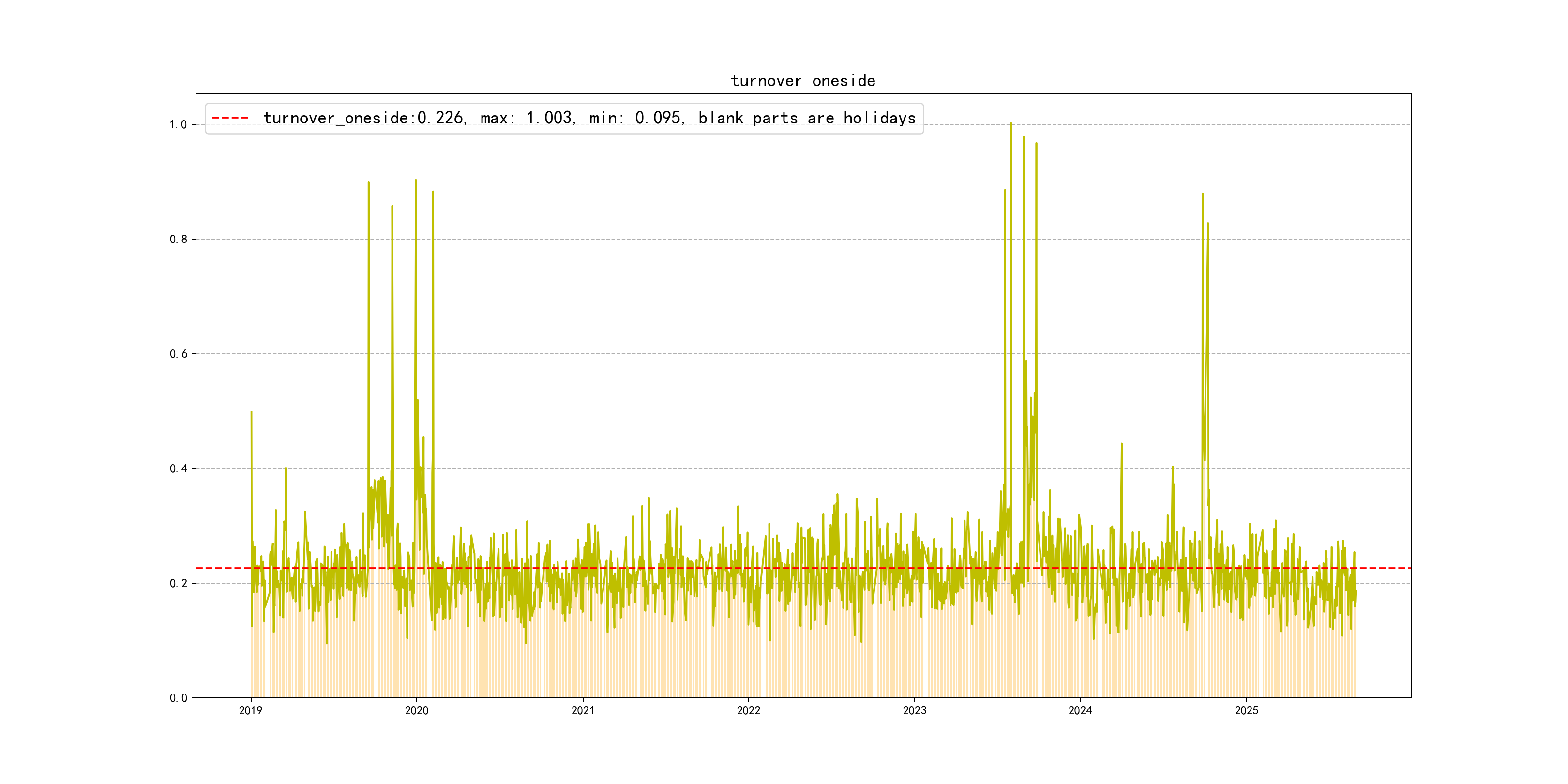The height and width of the screenshot is (784, 1568).
Task: Click the 0.4 y-axis tick label
Action: click(178, 468)
